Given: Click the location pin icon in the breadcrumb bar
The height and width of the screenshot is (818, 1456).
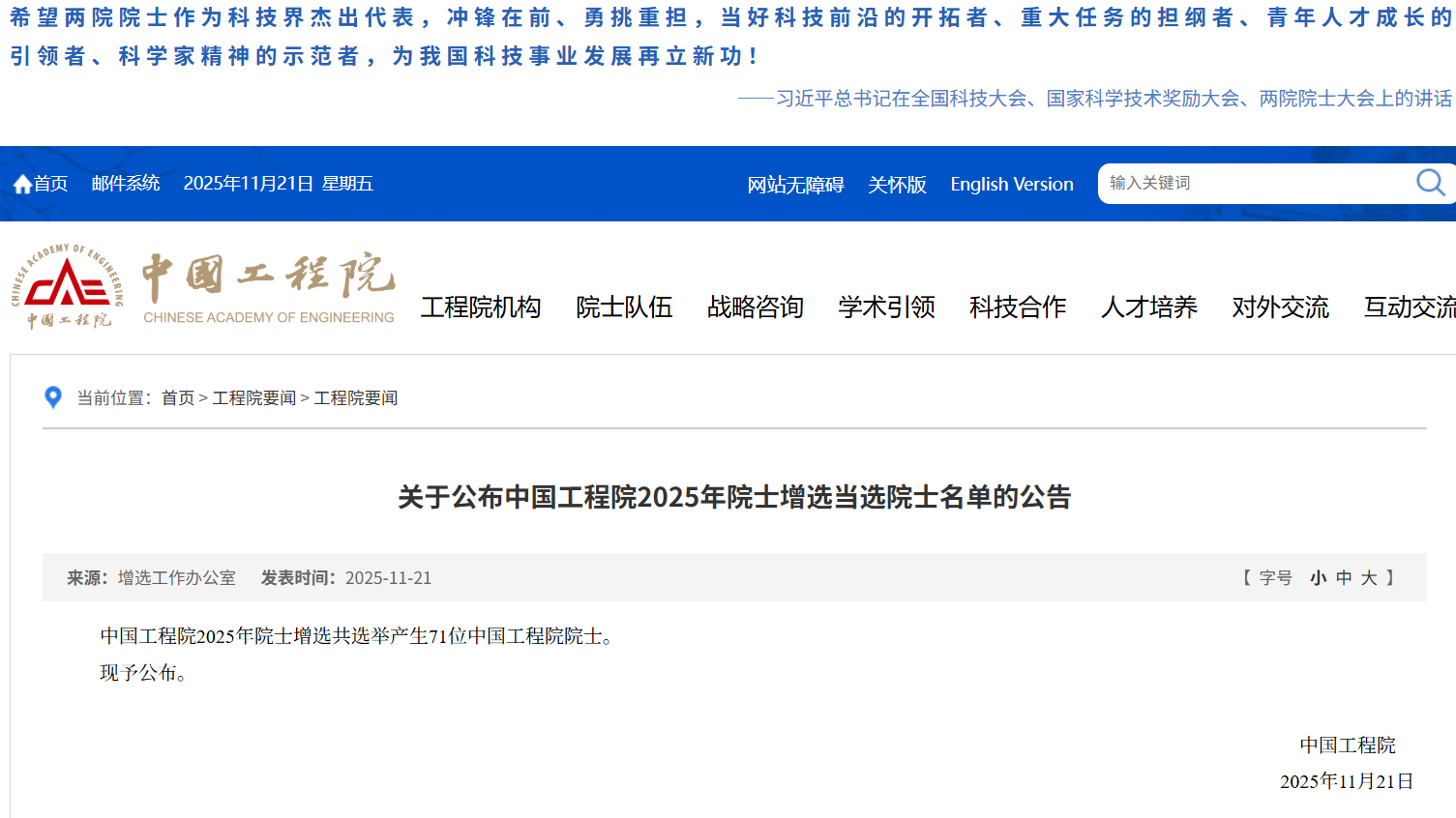Looking at the screenshot, I should 53,396.
